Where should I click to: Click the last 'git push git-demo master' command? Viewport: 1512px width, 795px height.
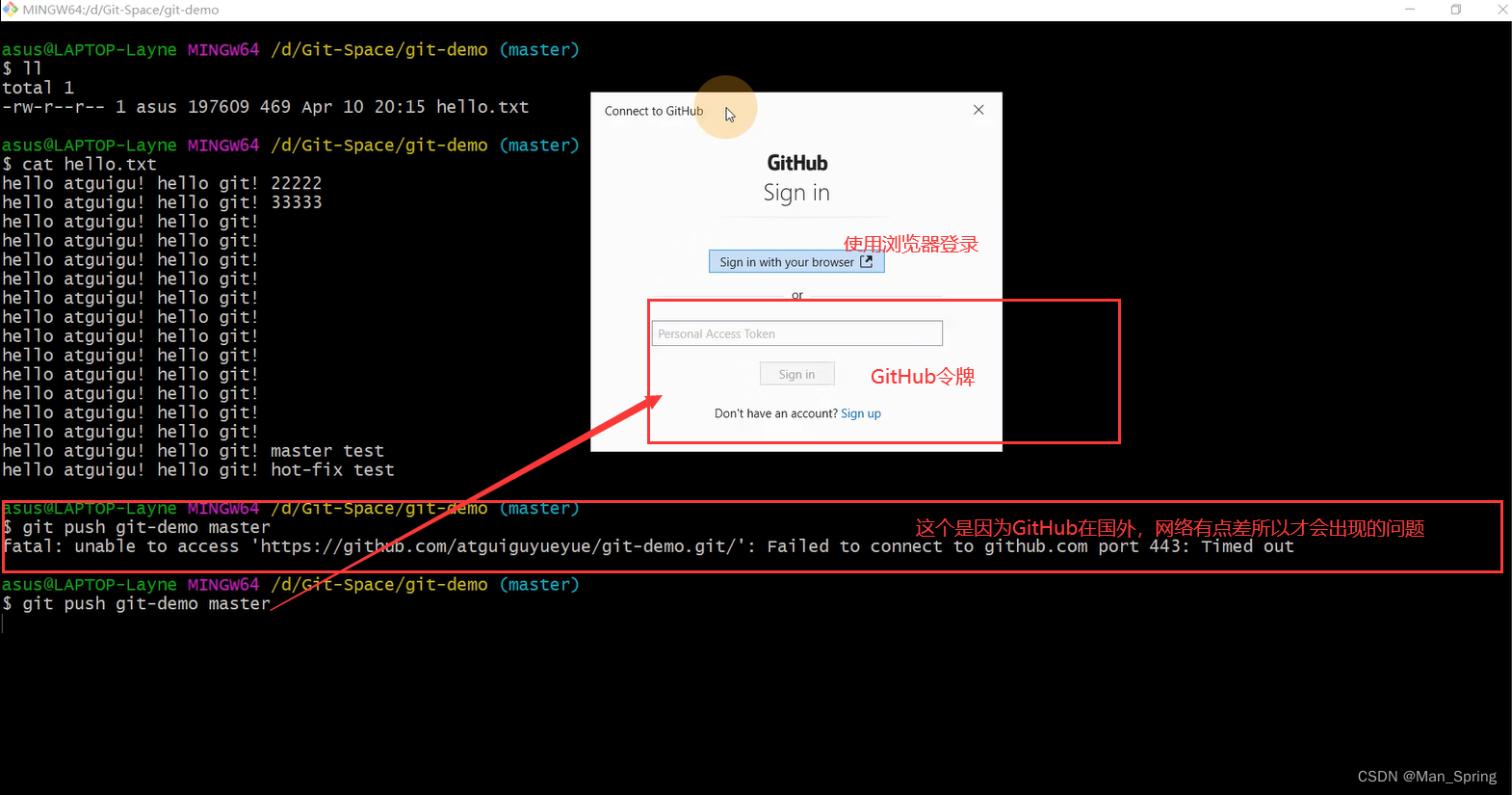click(137, 603)
